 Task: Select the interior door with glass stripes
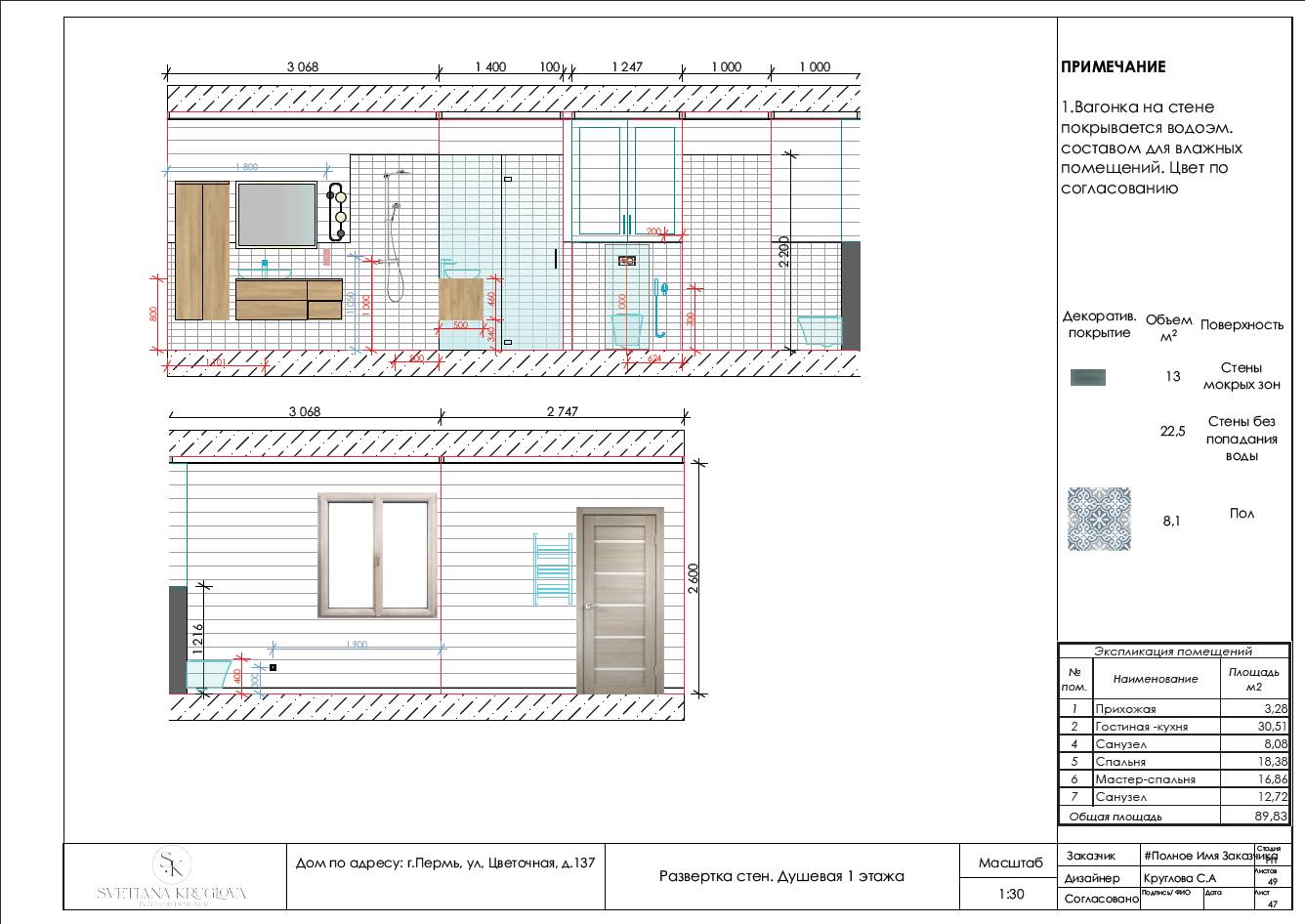pos(619,601)
